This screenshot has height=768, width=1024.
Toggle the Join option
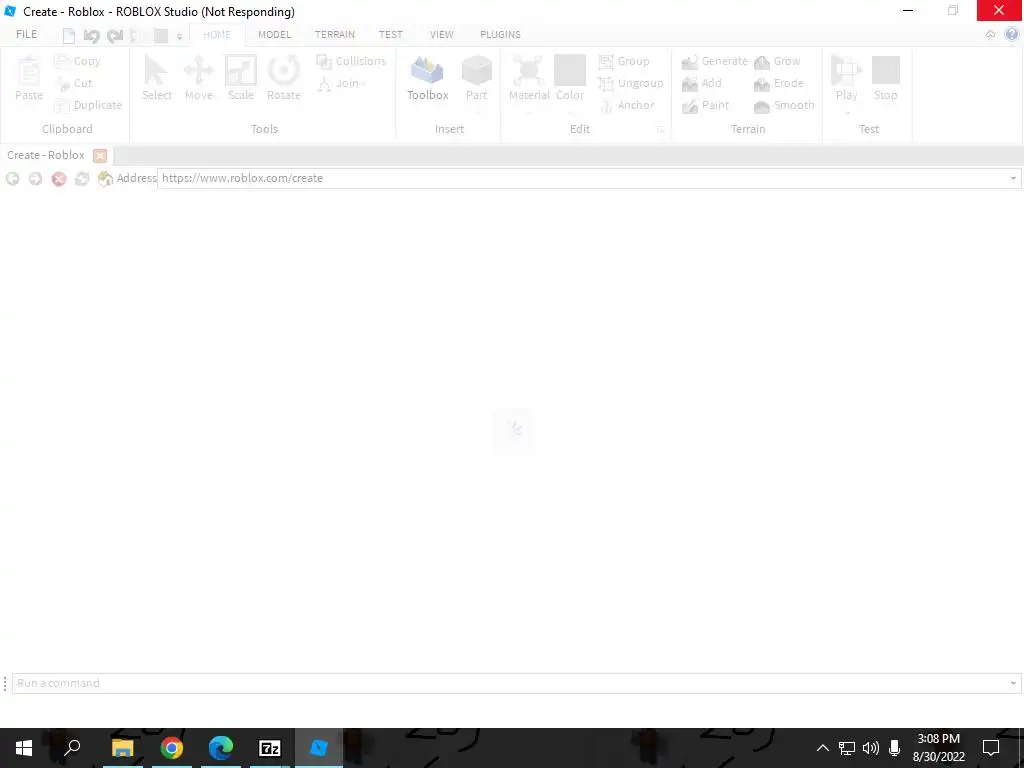pyautogui.click(x=342, y=83)
